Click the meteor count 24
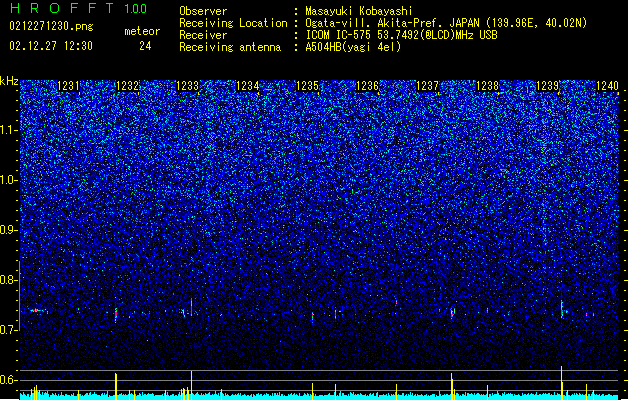This screenshot has width=629, height=400. click(145, 46)
